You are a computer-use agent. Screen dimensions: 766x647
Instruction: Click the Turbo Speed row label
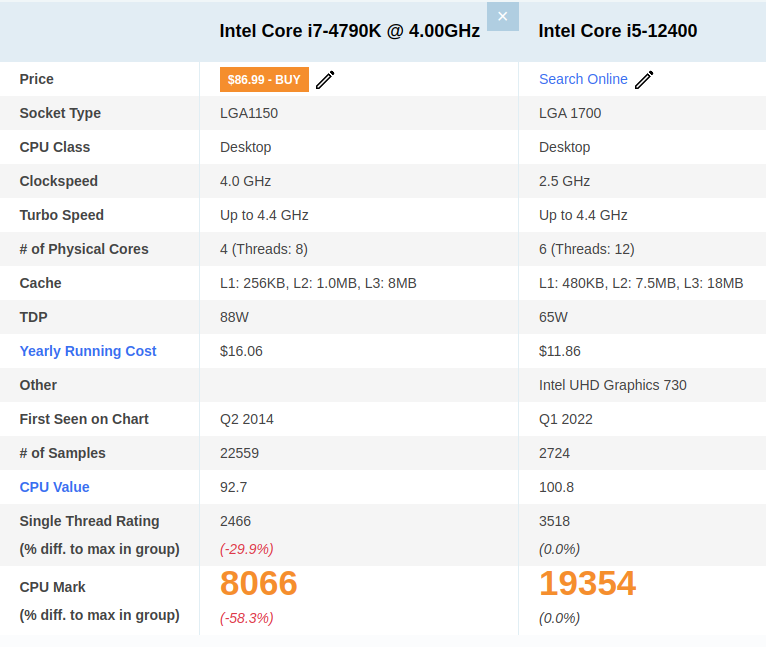62,215
